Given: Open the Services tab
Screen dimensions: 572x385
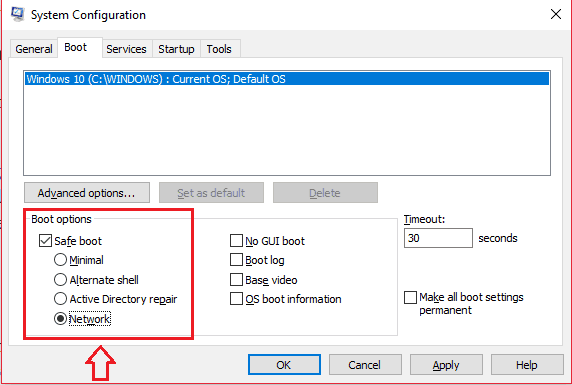Looking at the screenshot, I should 126,49.
